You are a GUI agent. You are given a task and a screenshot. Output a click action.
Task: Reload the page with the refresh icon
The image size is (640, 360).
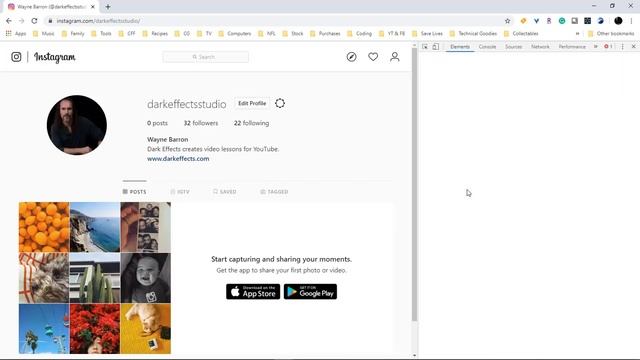pos(34,21)
